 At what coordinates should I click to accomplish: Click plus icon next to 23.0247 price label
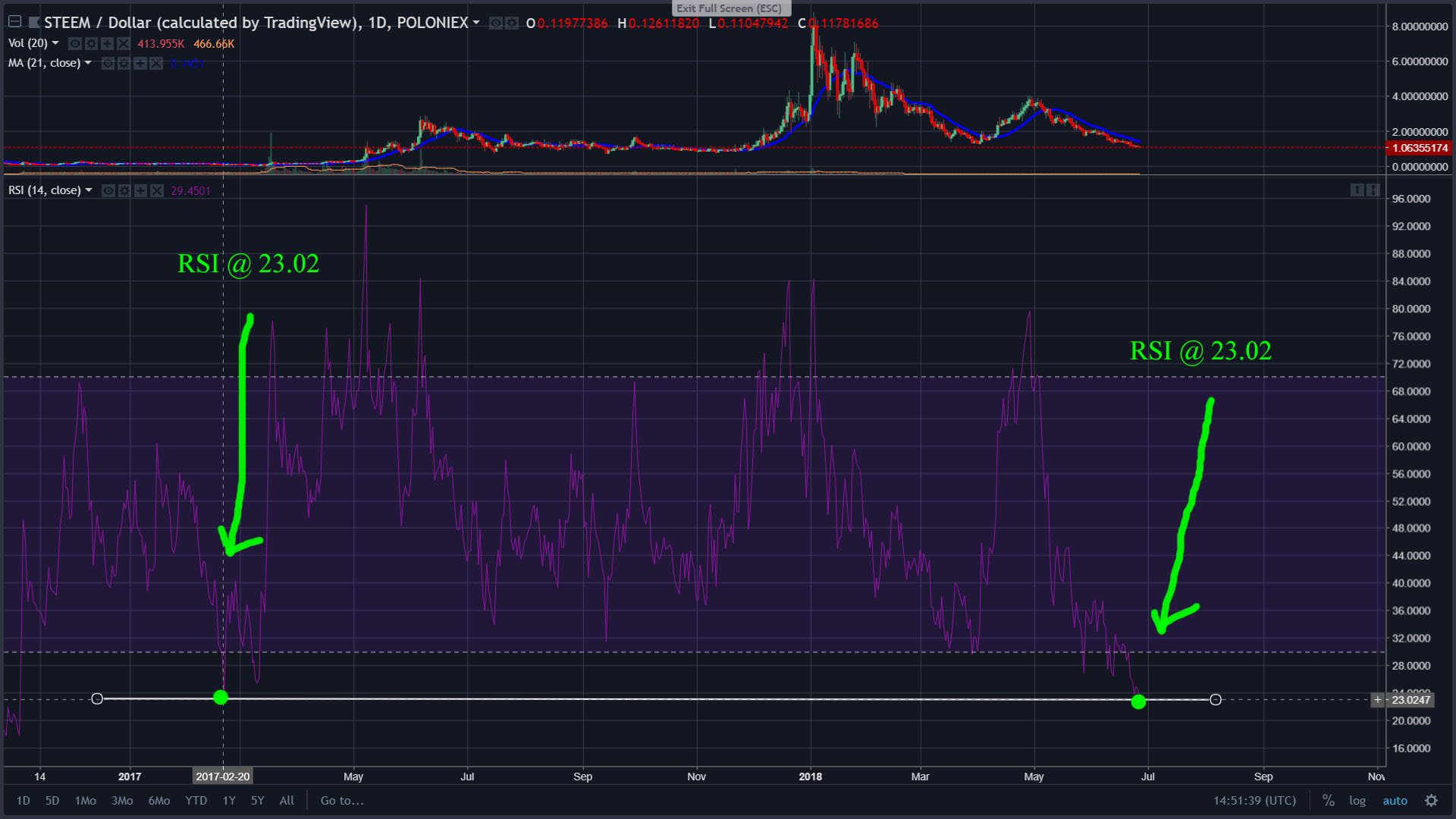tap(1377, 699)
